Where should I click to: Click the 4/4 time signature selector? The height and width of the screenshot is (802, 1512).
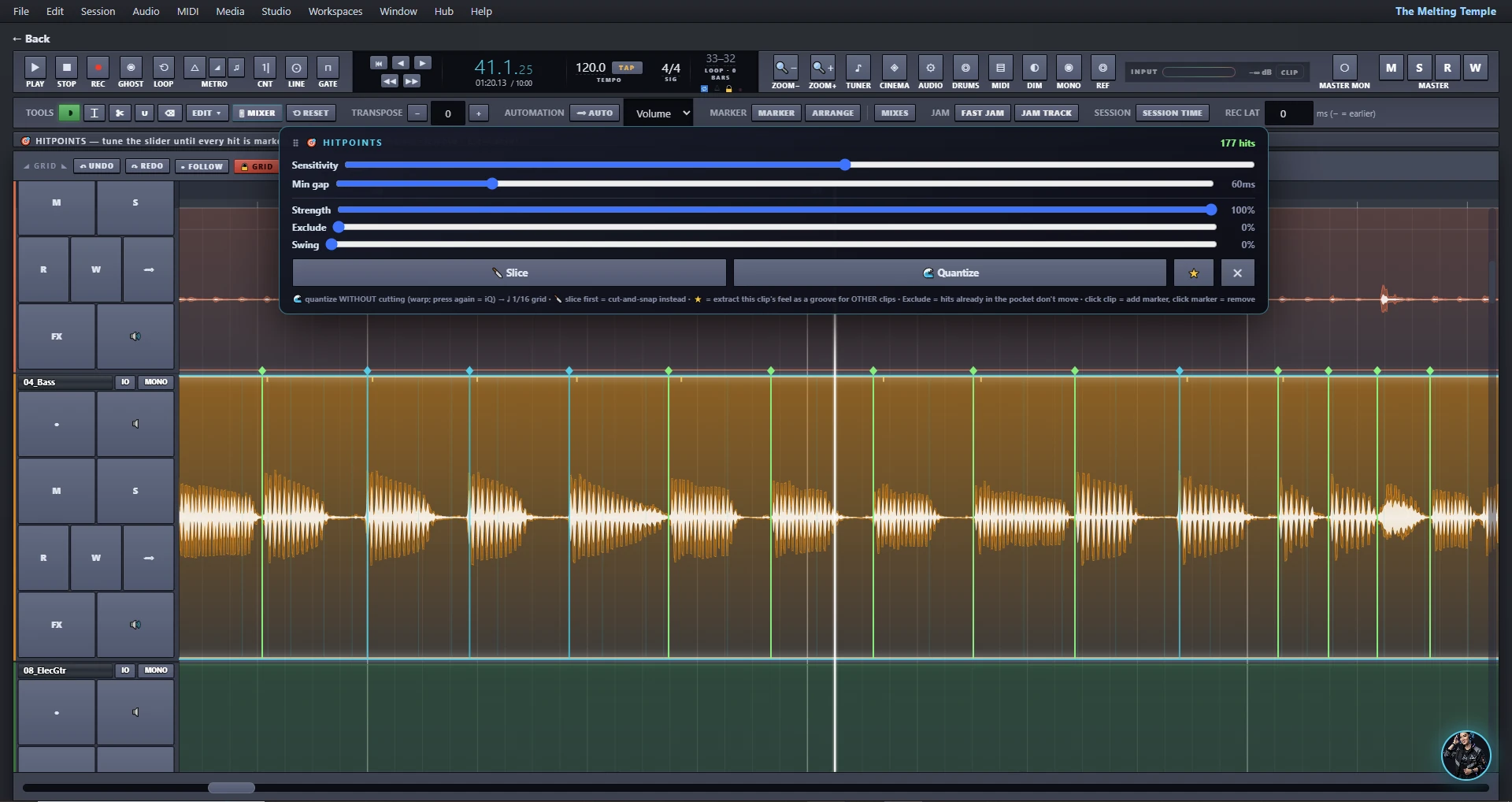(670, 69)
